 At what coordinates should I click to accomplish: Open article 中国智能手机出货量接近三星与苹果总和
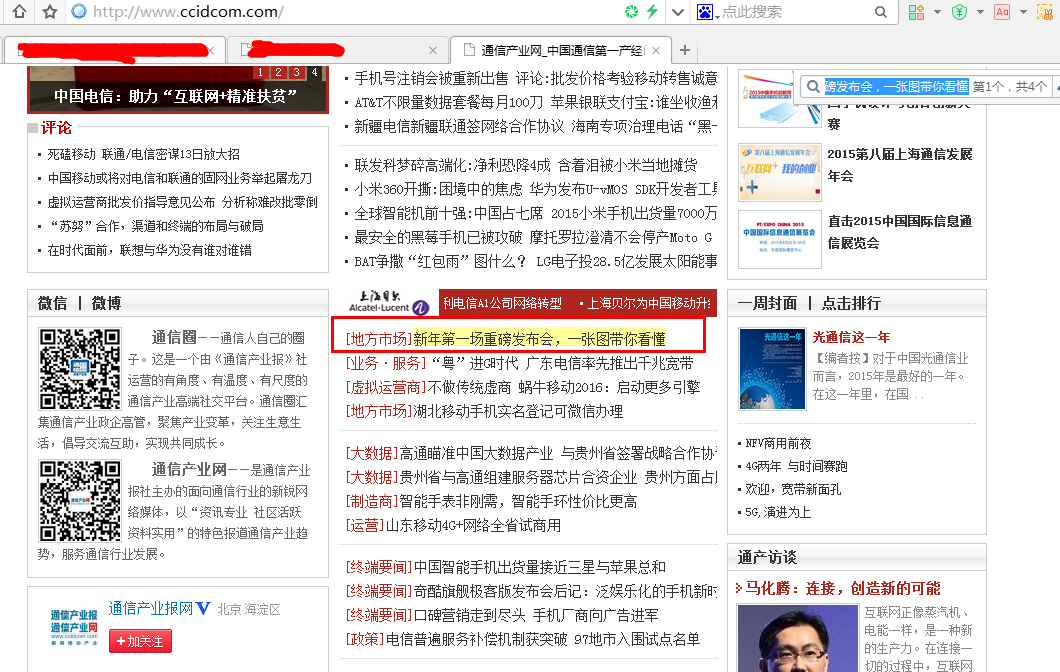tap(539, 567)
